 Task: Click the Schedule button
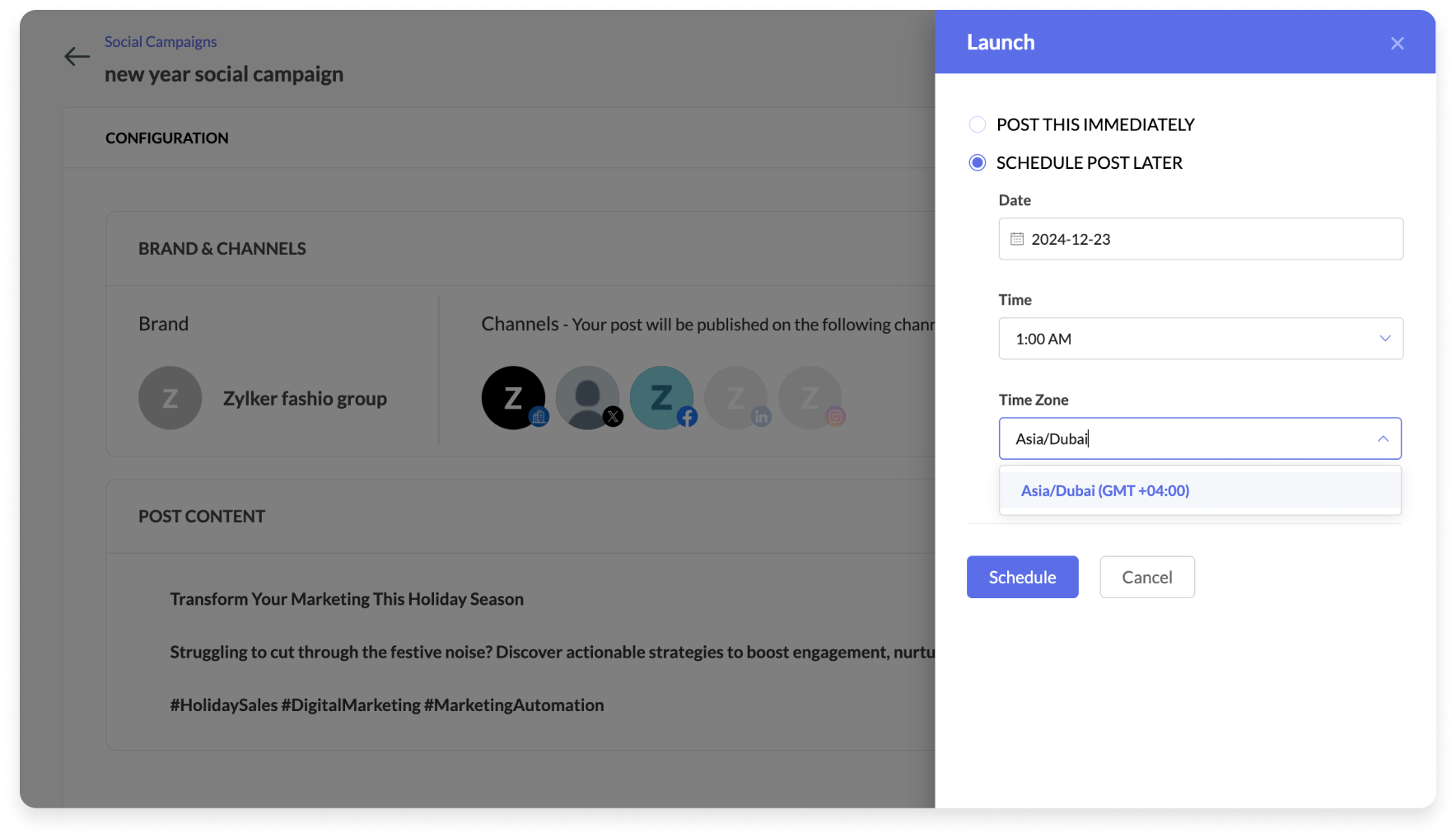tap(1022, 577)
